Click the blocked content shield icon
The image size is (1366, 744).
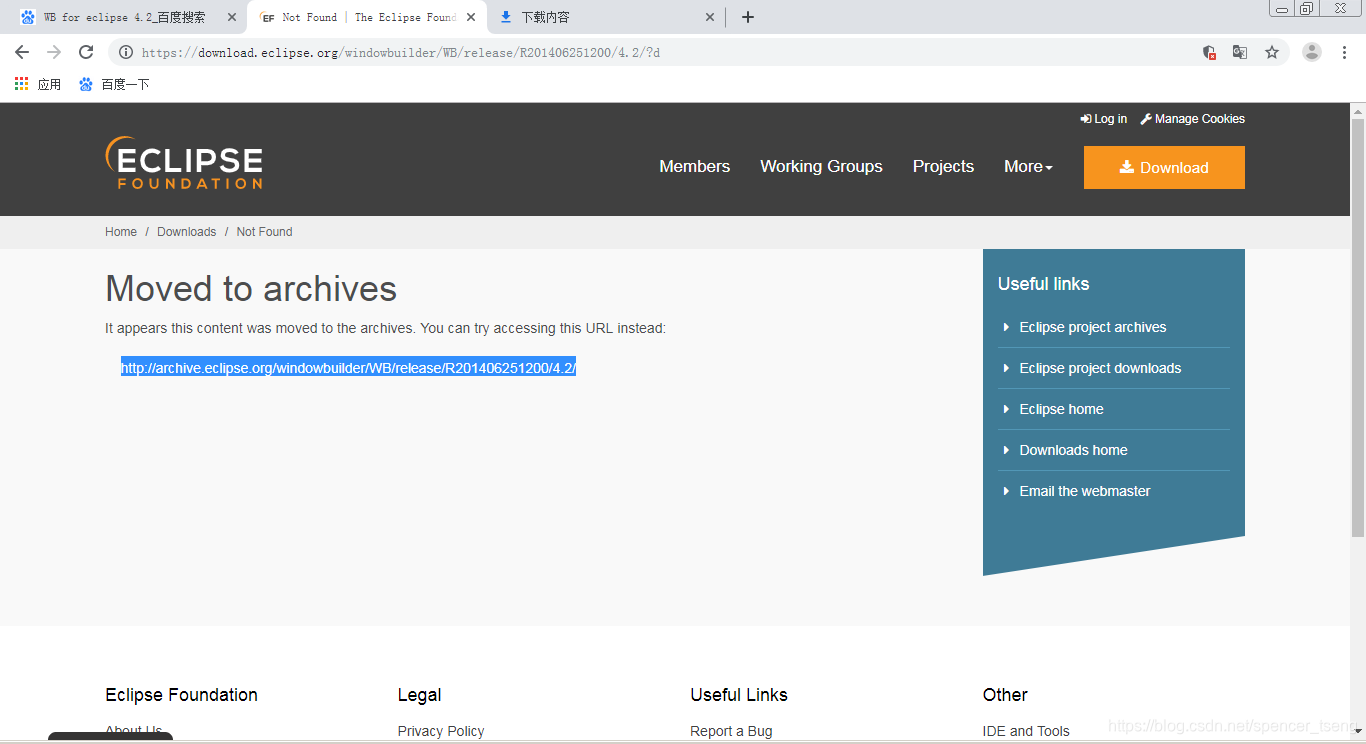click(x=1209, y=52)
